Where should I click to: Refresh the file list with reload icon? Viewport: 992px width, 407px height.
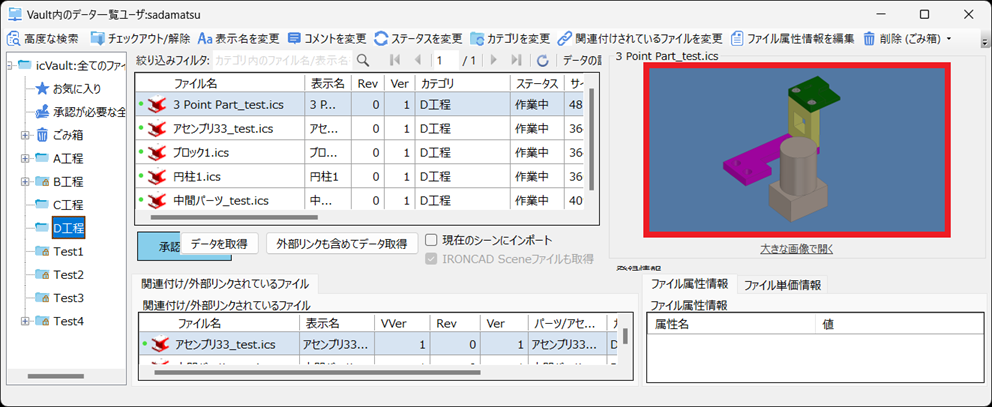click(x=542, y=61)
